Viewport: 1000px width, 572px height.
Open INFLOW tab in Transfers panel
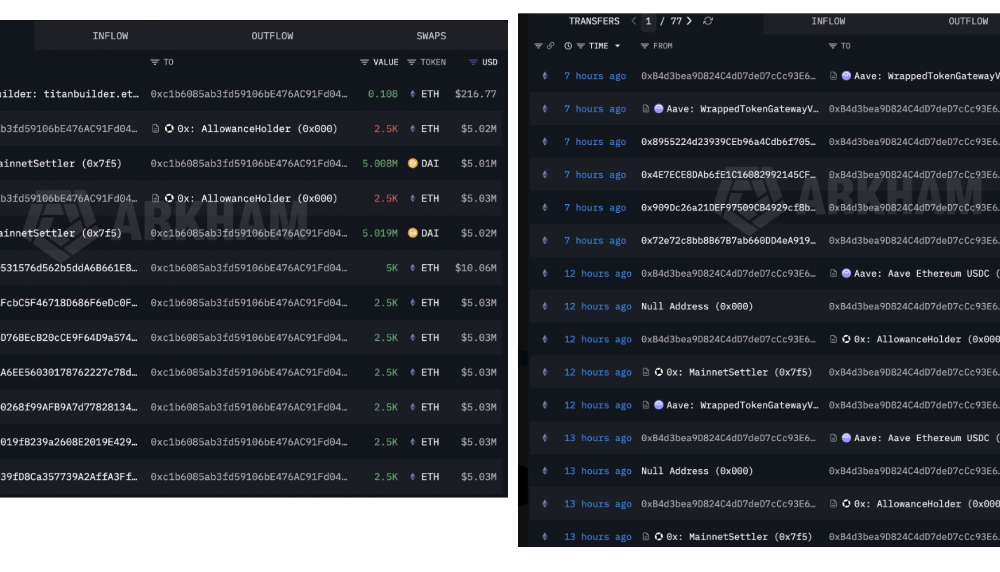[x=828, y=21]
